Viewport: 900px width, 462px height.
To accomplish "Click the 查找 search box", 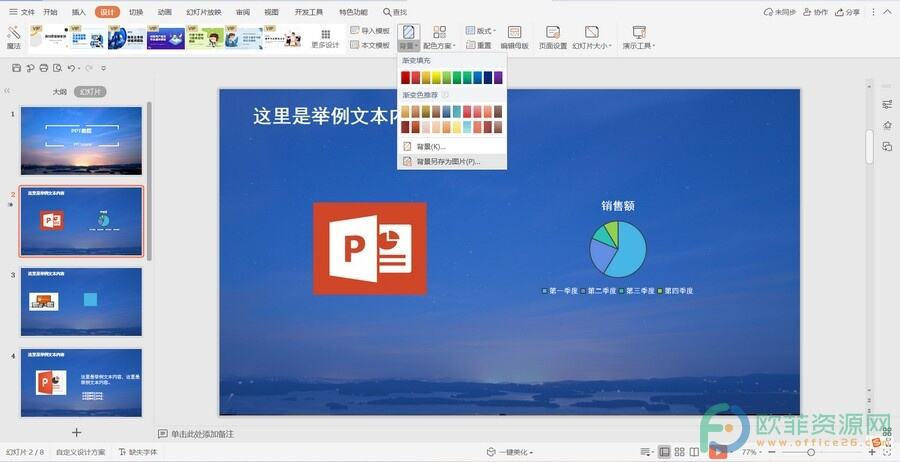I will 395,12.
